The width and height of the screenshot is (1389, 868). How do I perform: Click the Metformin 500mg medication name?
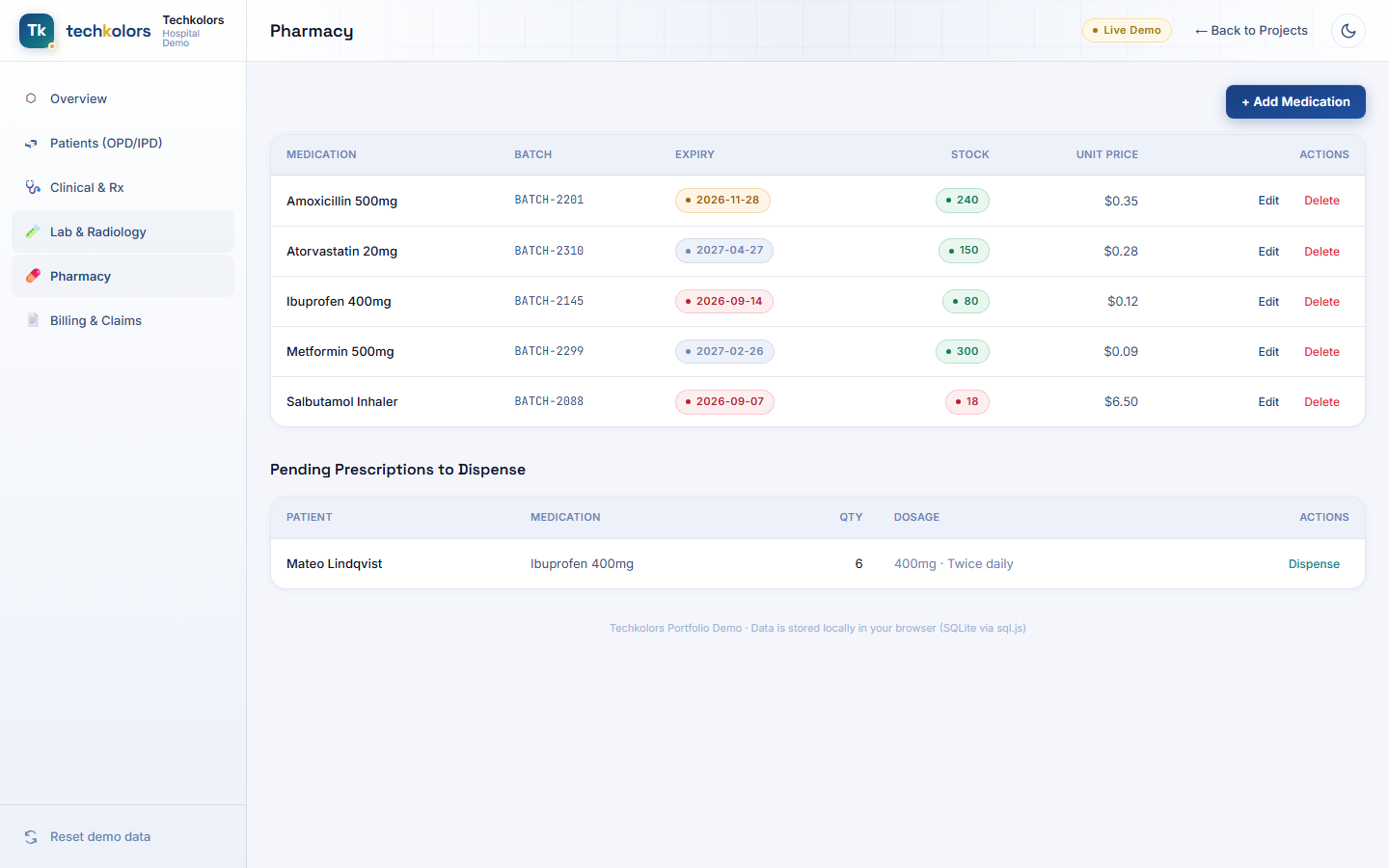point(340,352)
